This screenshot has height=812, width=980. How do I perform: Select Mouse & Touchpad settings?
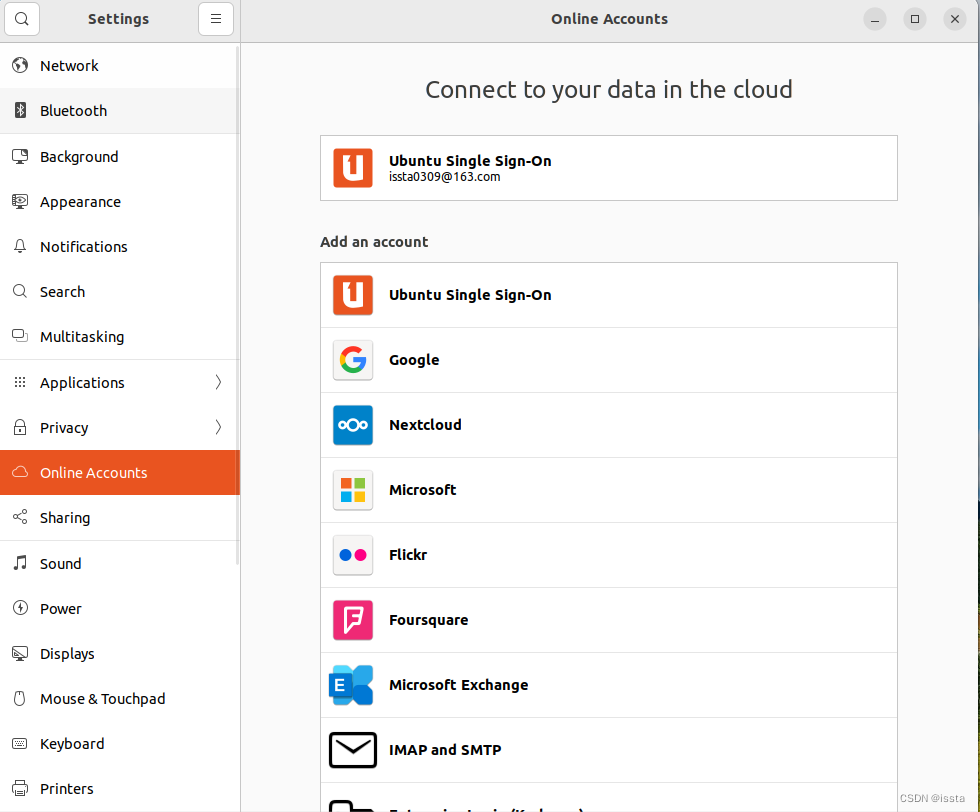119,698
